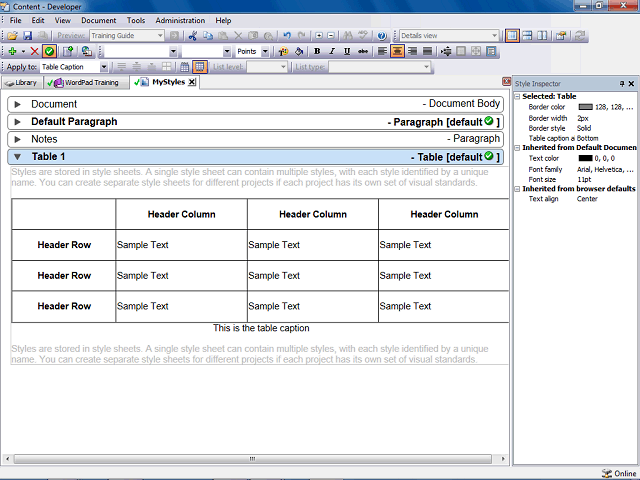Collapse the Table 1 style row

pos(18,157)
